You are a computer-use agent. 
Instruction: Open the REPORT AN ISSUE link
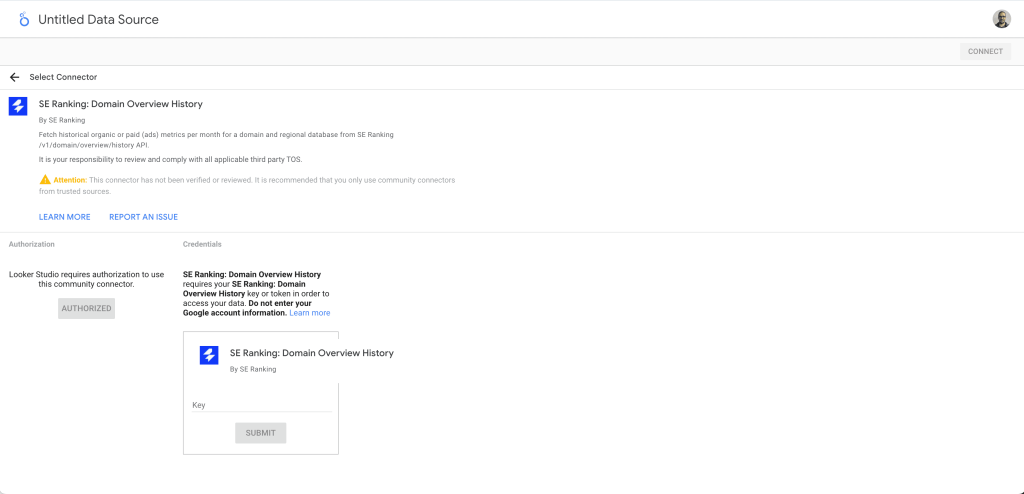pos(143,217)
